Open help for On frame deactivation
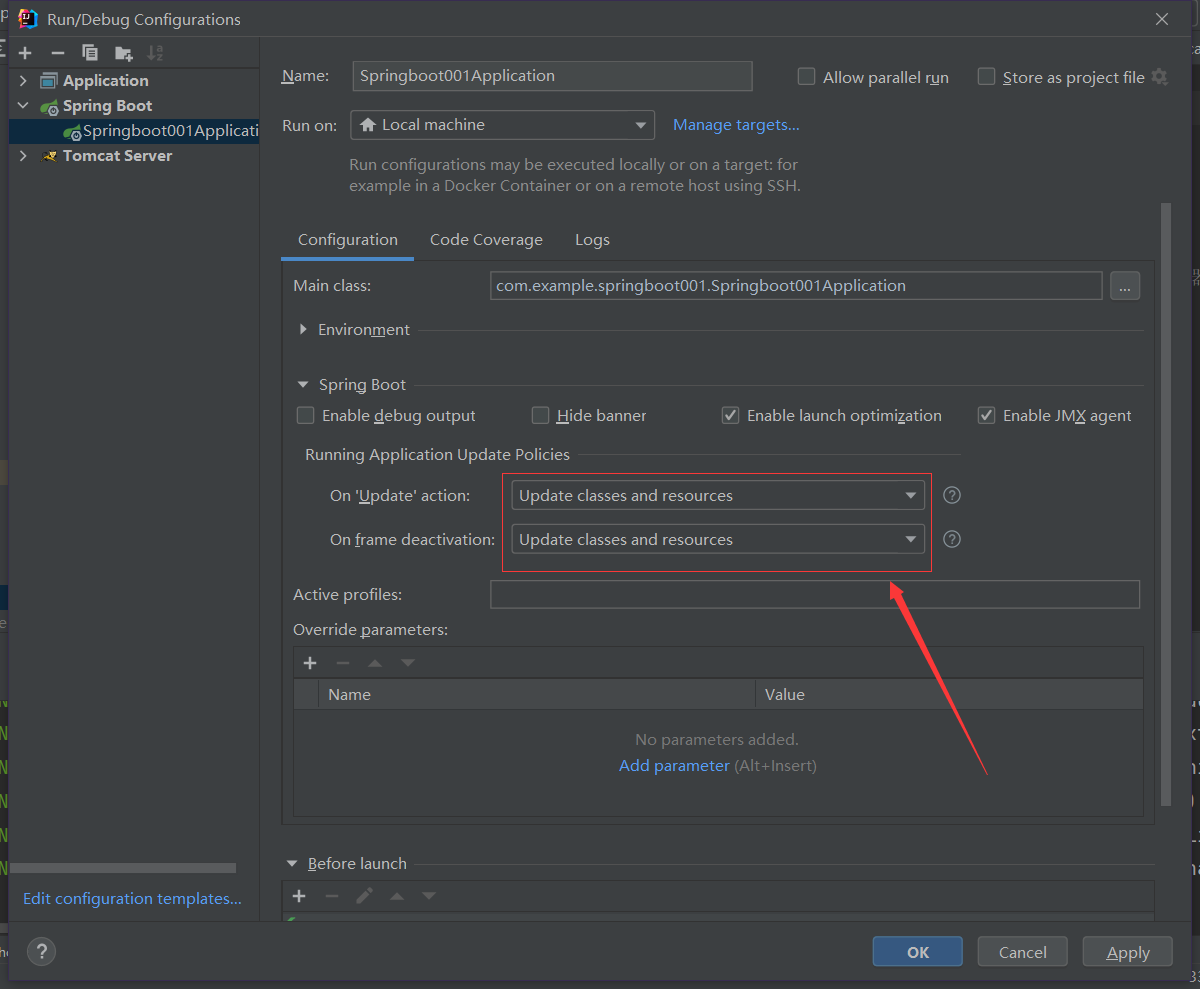The width and height of the screenshot is (1200, 989). pos(952,539)
